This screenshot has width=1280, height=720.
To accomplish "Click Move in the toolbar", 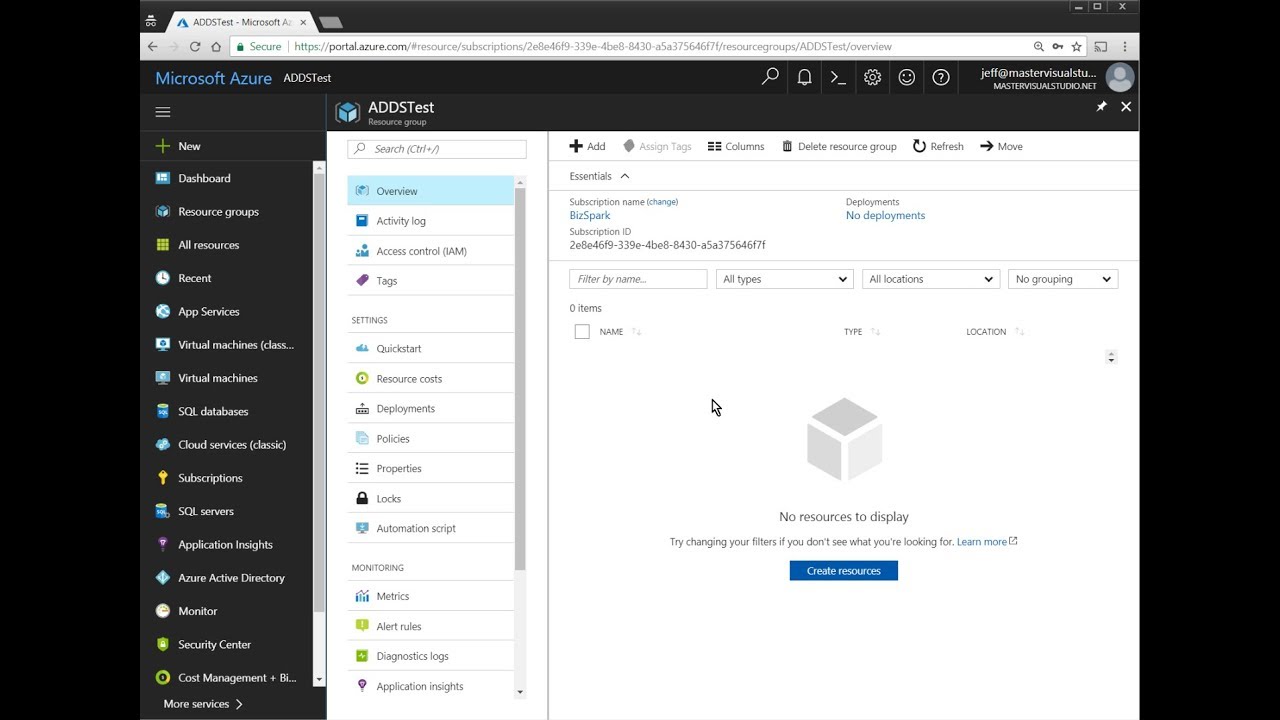I will (1001, 146).
